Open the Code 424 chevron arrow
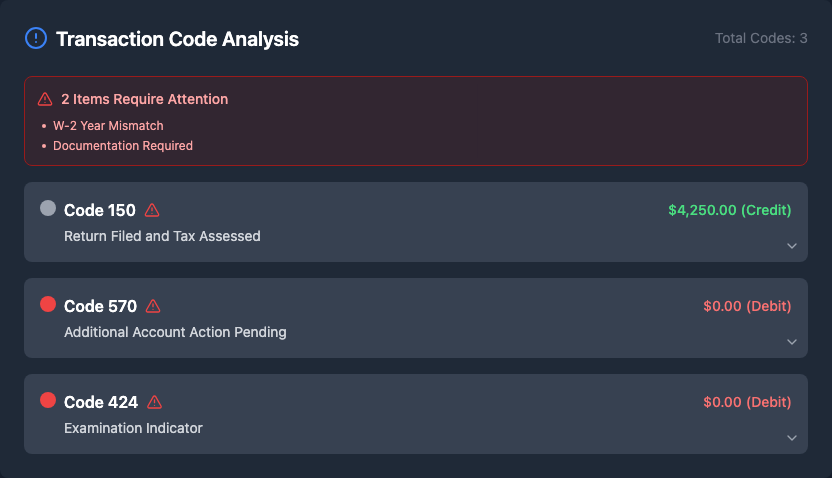Screen dimensions: 832x478 tap(791, 438)
